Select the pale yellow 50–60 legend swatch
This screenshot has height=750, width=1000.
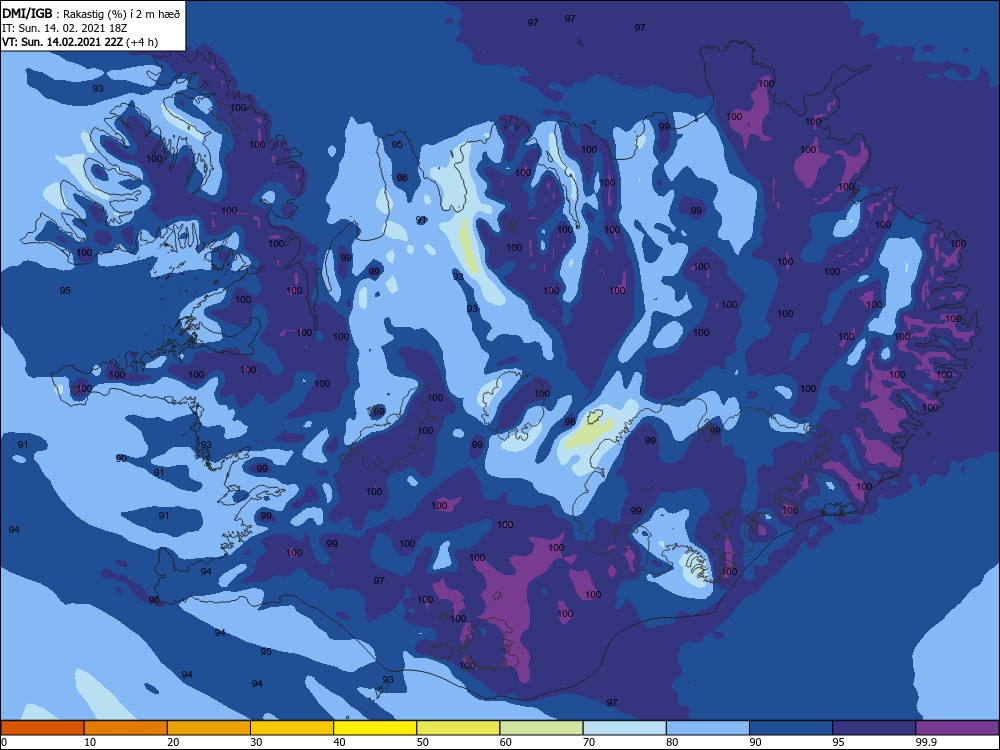(x=459, y=728)
